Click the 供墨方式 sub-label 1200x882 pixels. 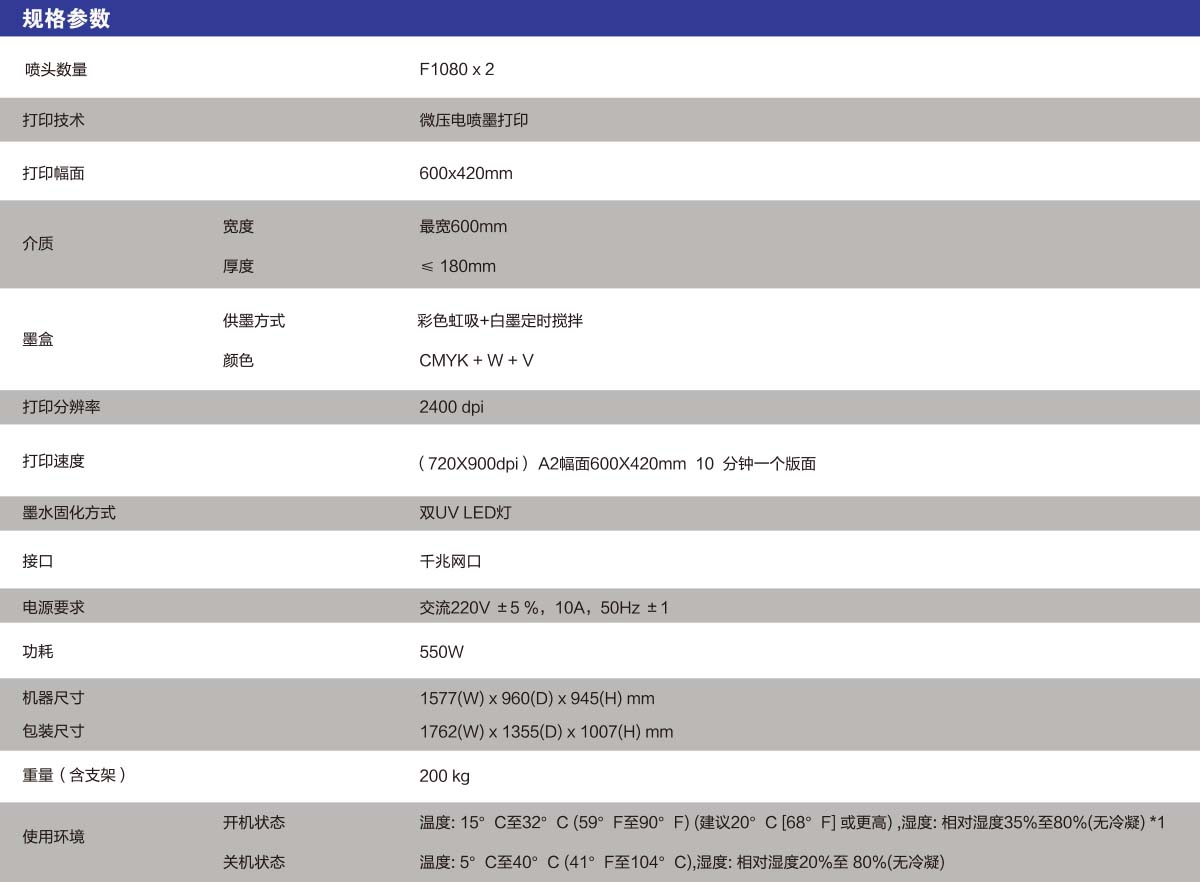click(253, 321)
